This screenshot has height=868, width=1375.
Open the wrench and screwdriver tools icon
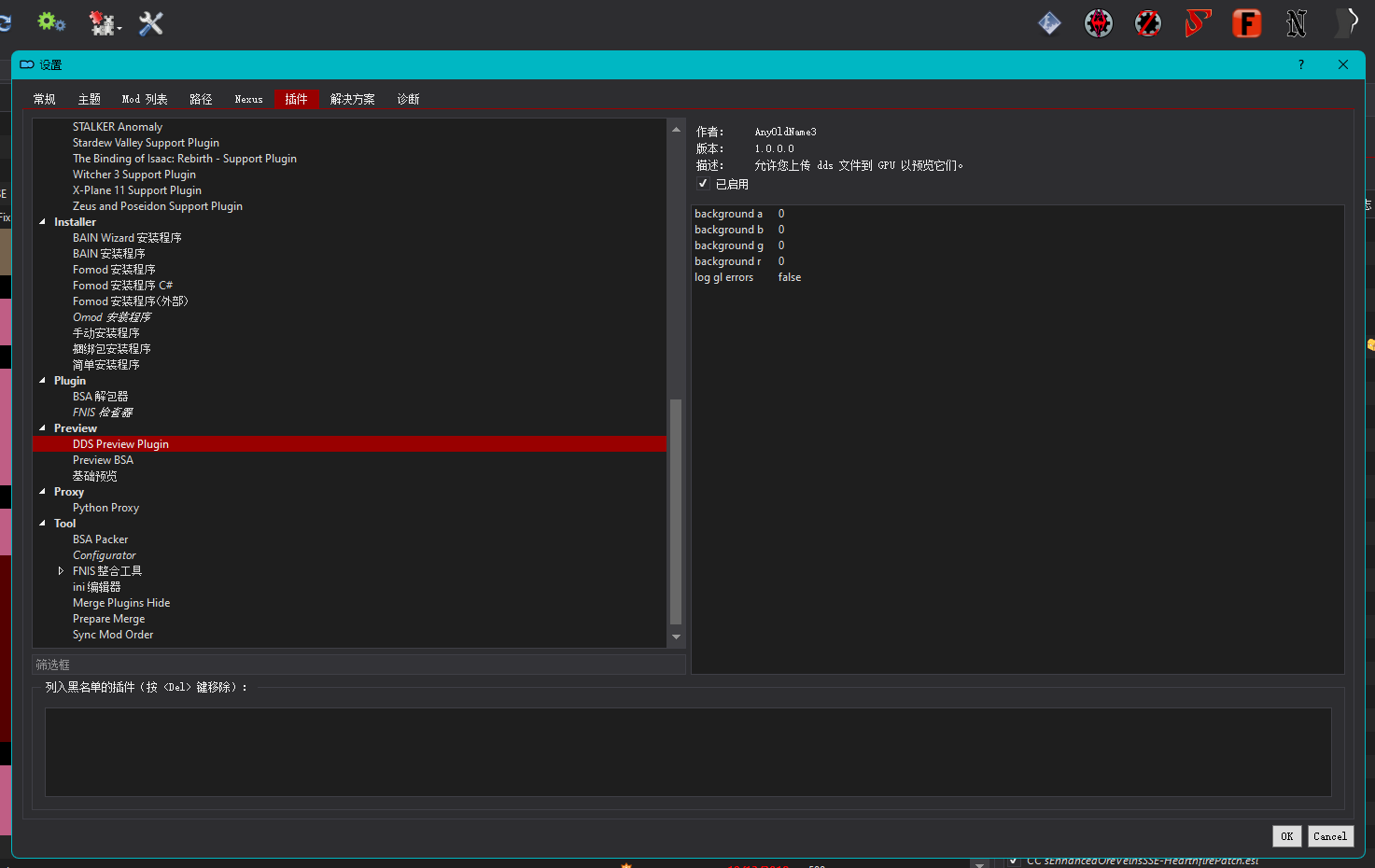tap(151, 23)
